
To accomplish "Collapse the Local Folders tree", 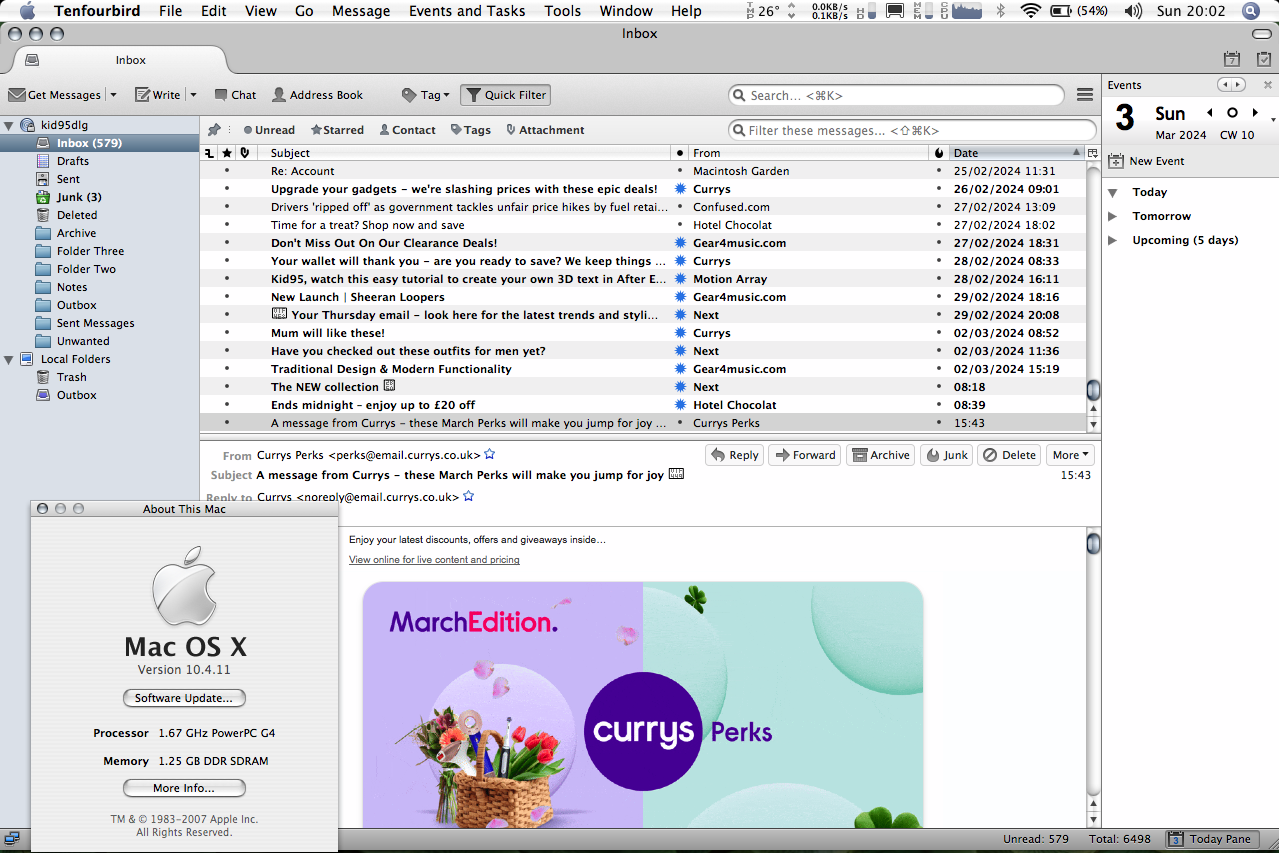I will click(x=9, y=359).
